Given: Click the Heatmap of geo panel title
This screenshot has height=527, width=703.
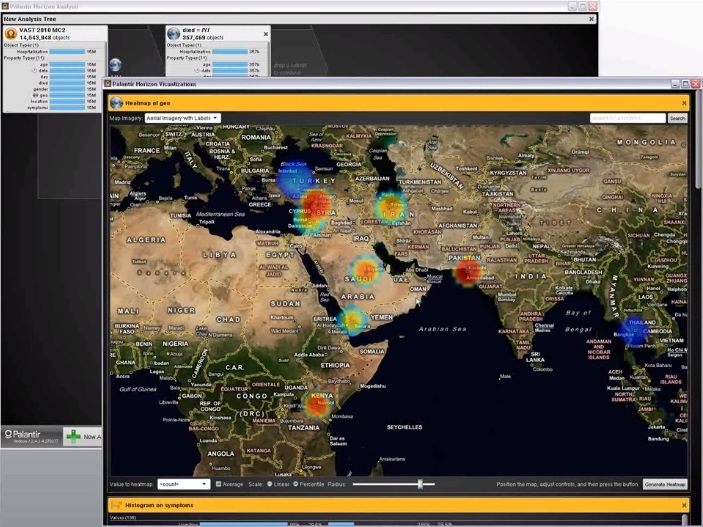Looking at the screenshot, I should (148, 103).
